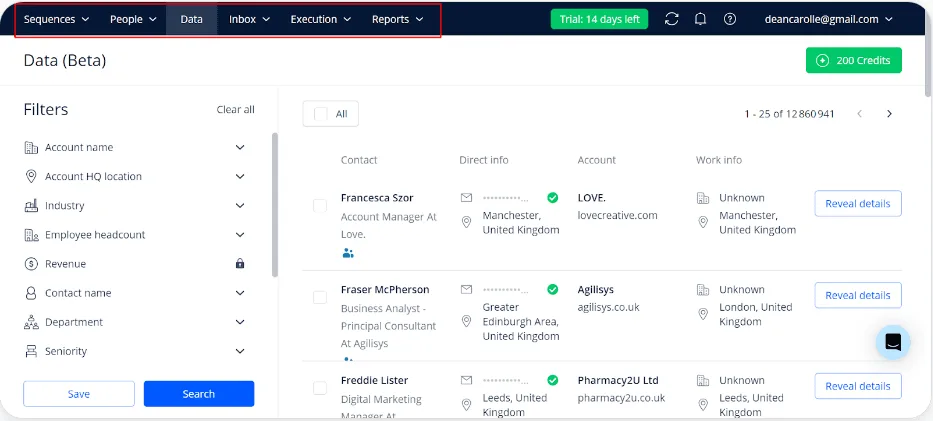Click the Revenue filter lock icon
The height and width of the screenshot is (421, 933).
coord(240,264)
